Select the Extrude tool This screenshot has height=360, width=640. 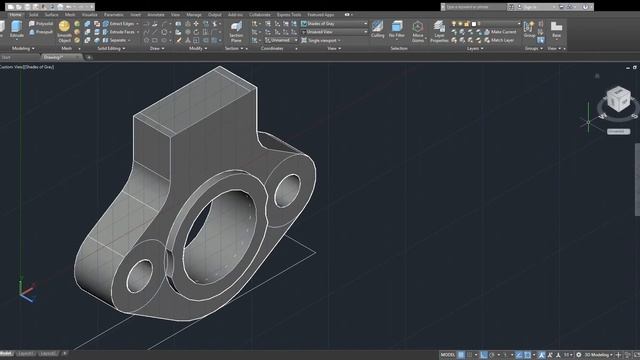(x=16, y=29)
